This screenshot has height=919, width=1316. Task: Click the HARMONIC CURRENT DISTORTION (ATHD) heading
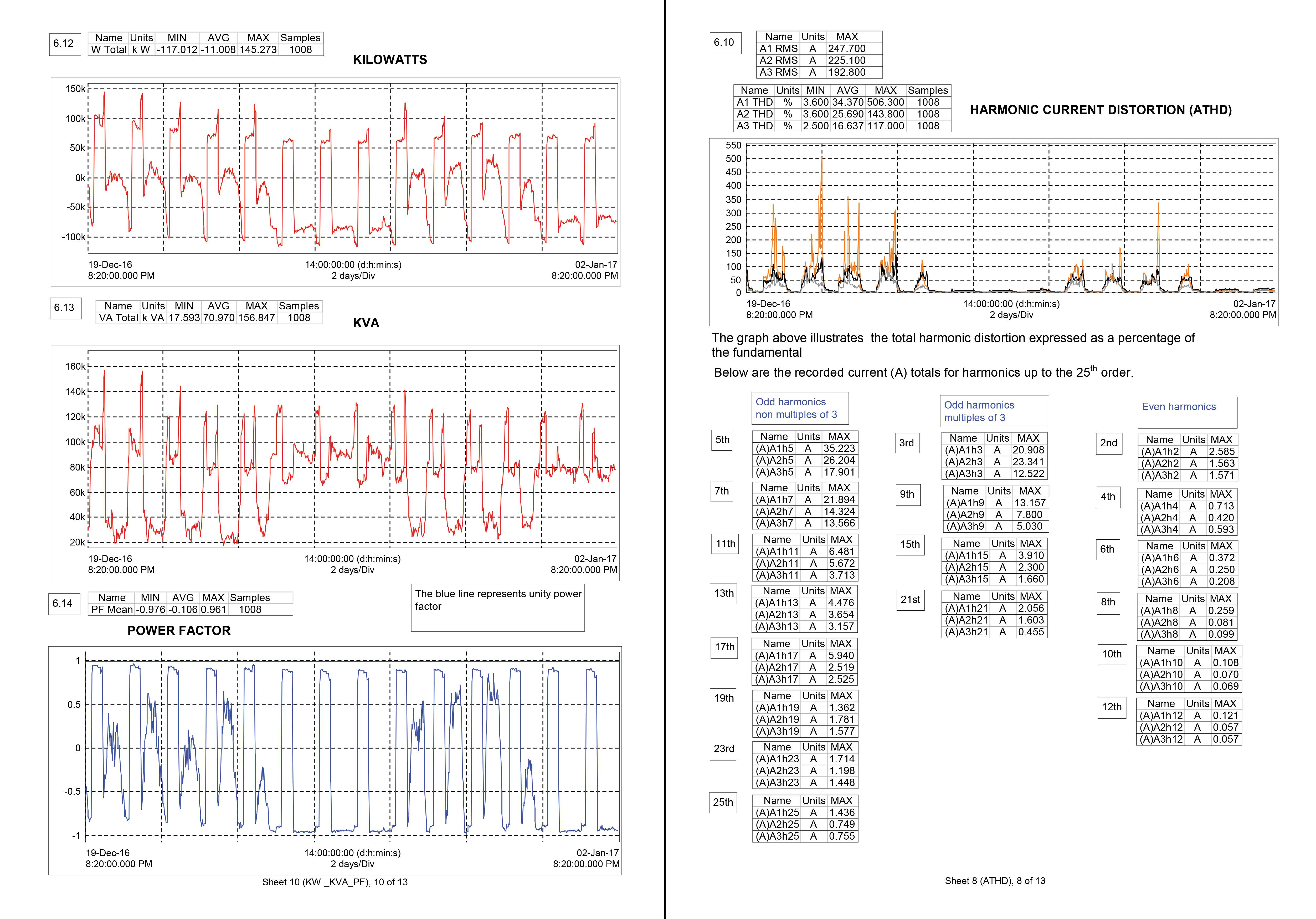tap(1101, 110)
